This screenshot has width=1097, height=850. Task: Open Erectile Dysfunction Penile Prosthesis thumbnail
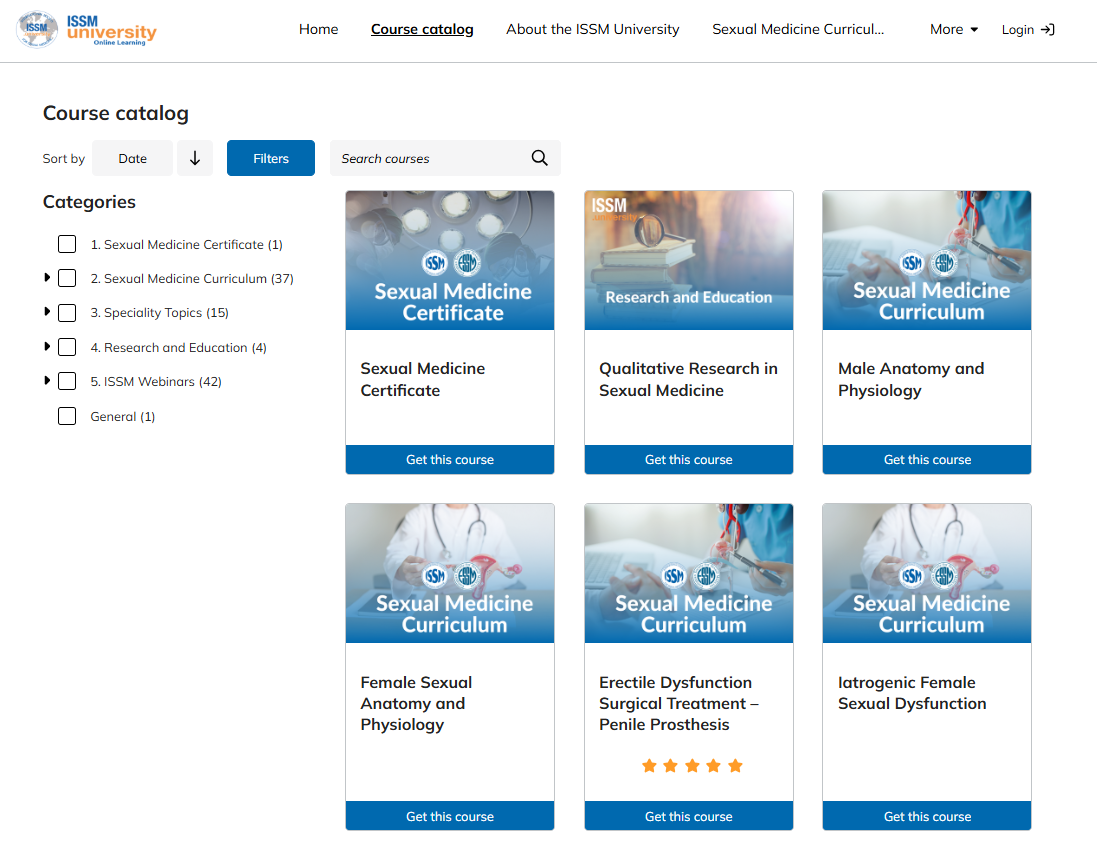(x=689, y=573)
